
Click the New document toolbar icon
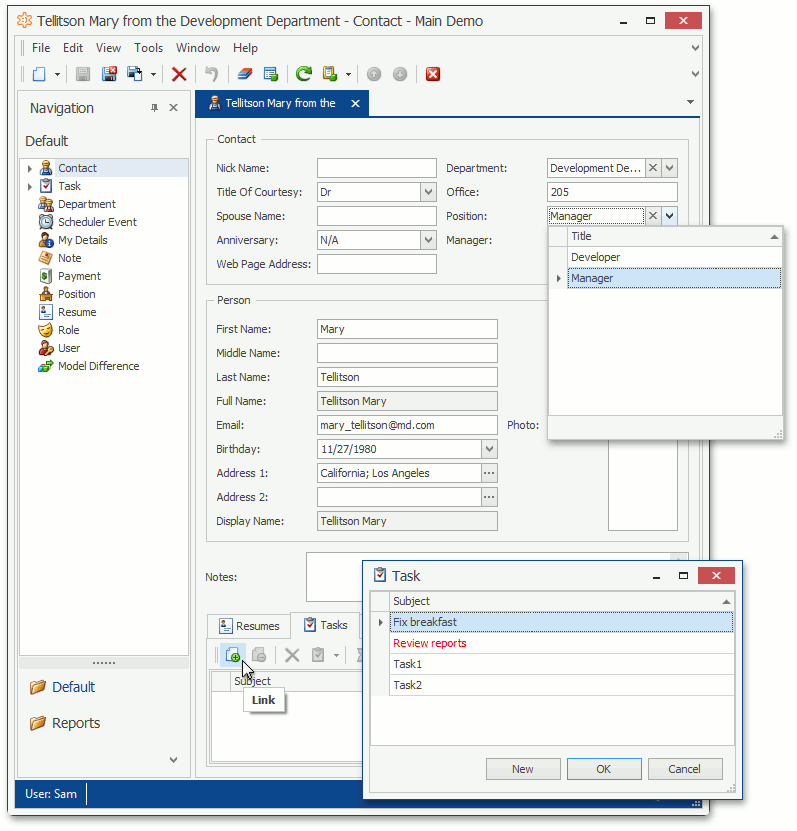[x=39, y=74]
